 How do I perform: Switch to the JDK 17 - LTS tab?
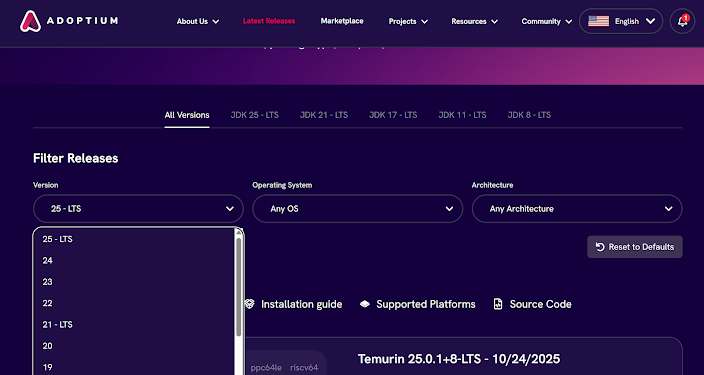click(x=393, y=115)
